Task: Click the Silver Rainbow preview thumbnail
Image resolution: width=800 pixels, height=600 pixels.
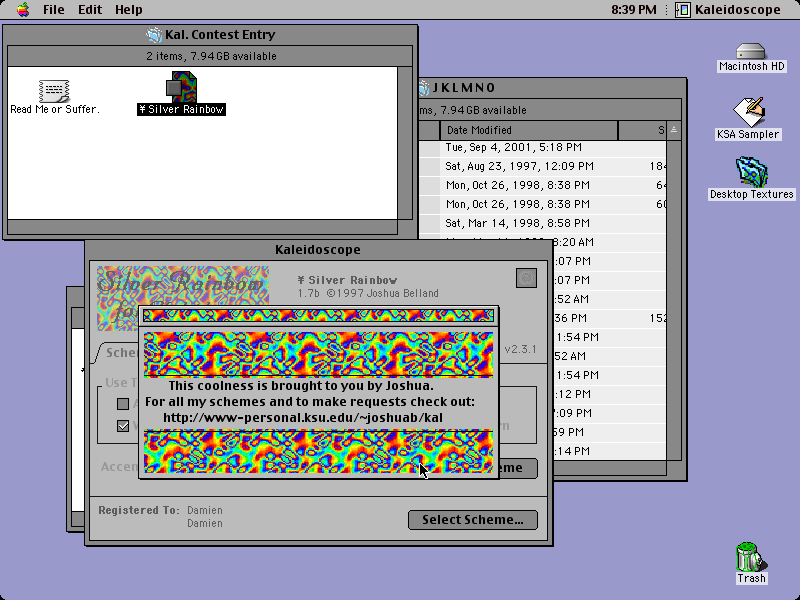Action: pos(183,297)
